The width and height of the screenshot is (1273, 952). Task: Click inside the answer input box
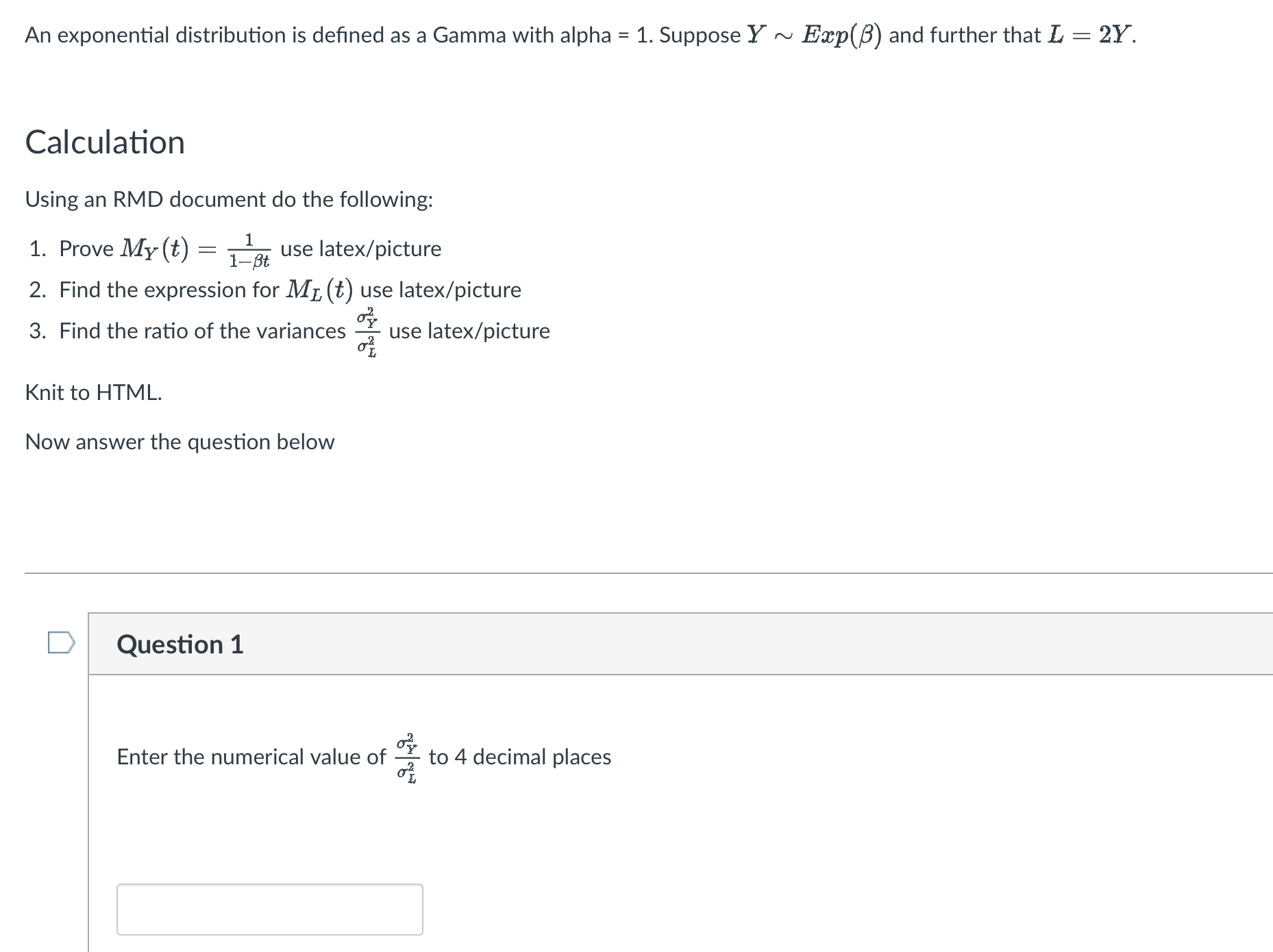[270, 909]
